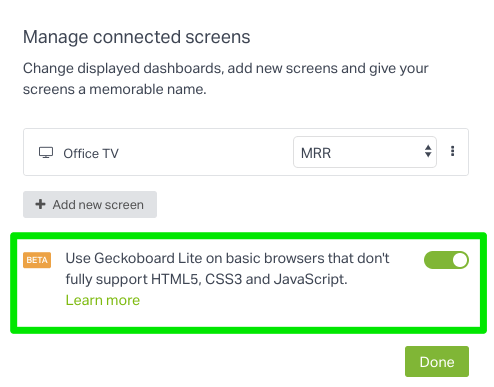Open the MRR dashboard dropdown
This screenshot has height=387, width=494.
point(365,152)
